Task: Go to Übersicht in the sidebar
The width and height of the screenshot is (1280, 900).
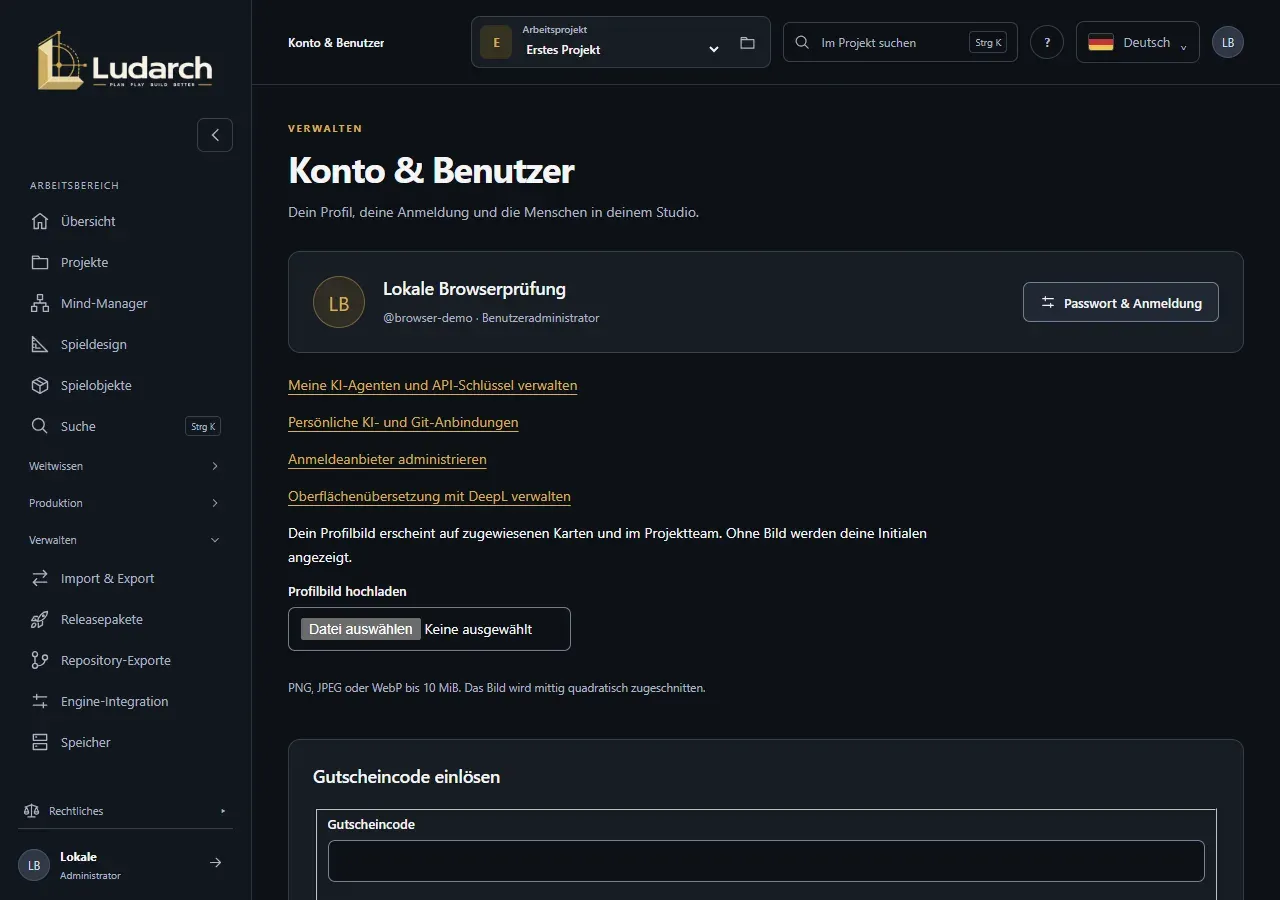Action: coord(125,221)
